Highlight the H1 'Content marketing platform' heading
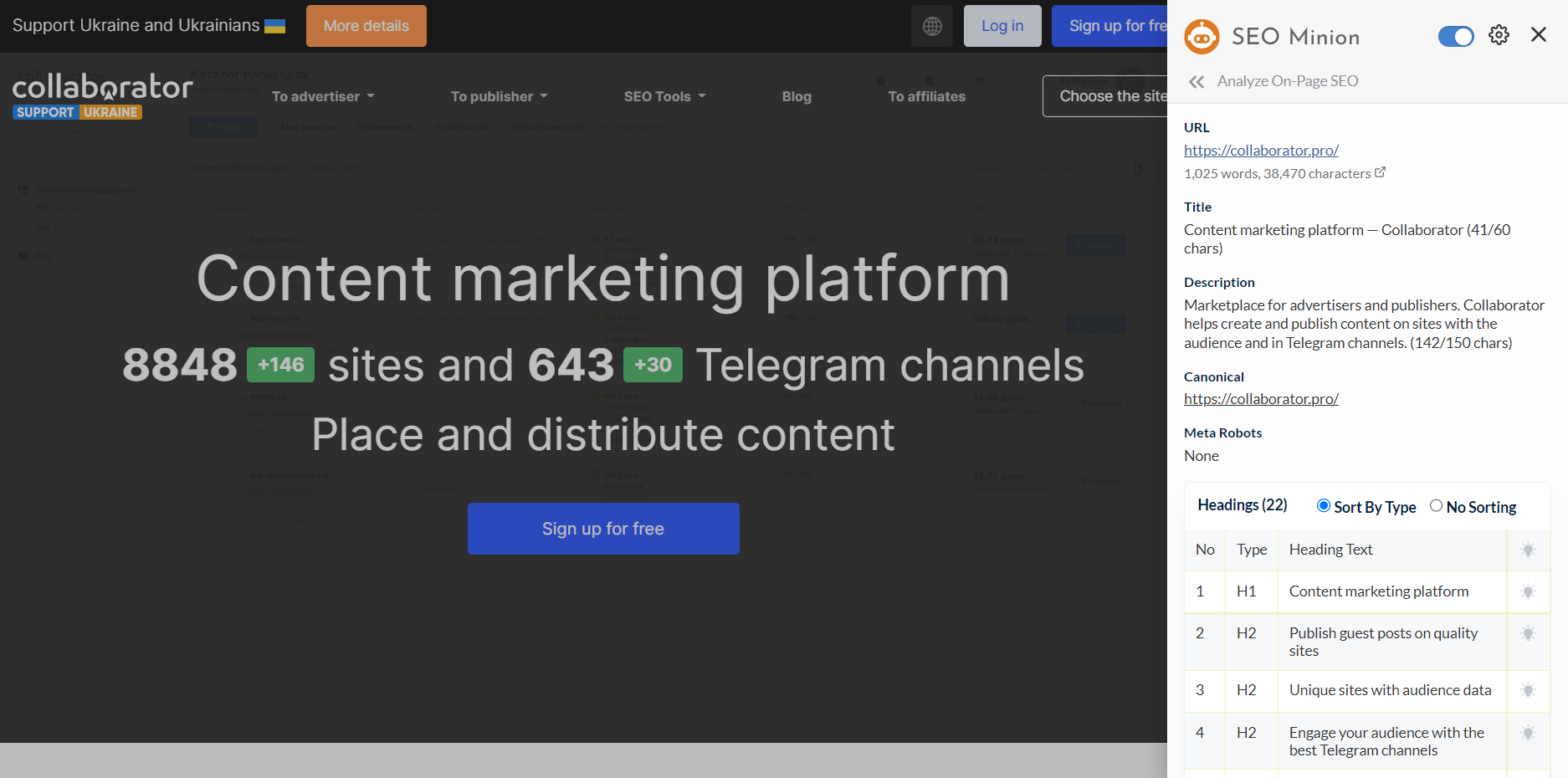The width and height of the screenshot is (1568, 778). [1529, 591]
